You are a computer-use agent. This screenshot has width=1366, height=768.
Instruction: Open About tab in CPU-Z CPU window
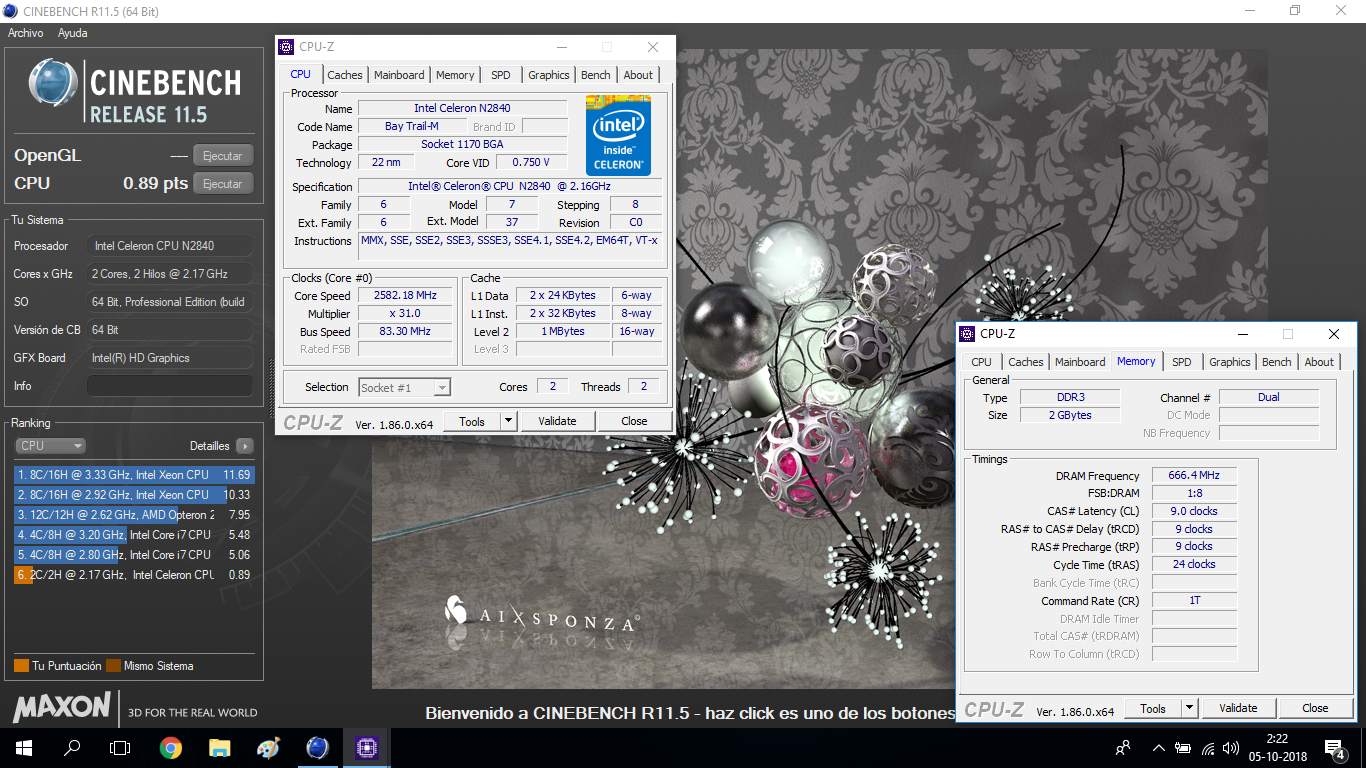coord(638,75)
